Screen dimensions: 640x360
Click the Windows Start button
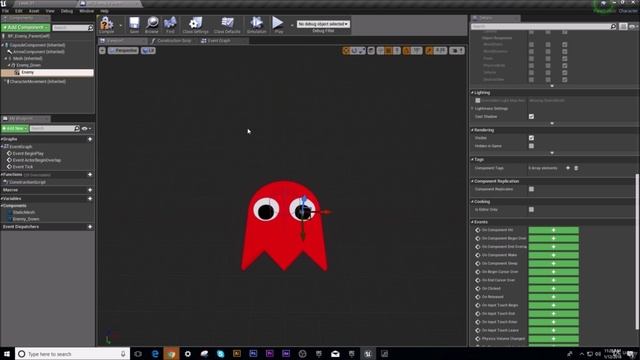[7, 354]
